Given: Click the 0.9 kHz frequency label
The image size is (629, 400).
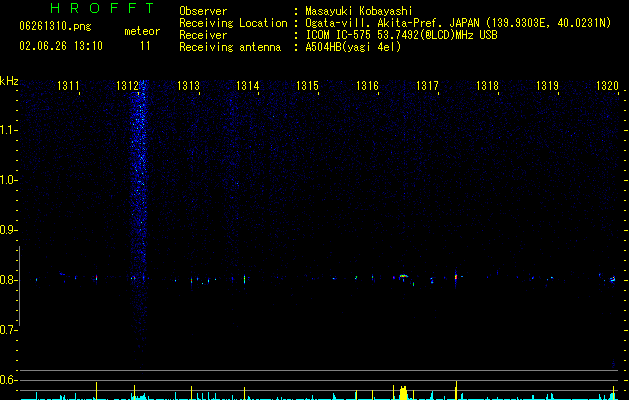Looking at the screenshot, I should 8,230.
